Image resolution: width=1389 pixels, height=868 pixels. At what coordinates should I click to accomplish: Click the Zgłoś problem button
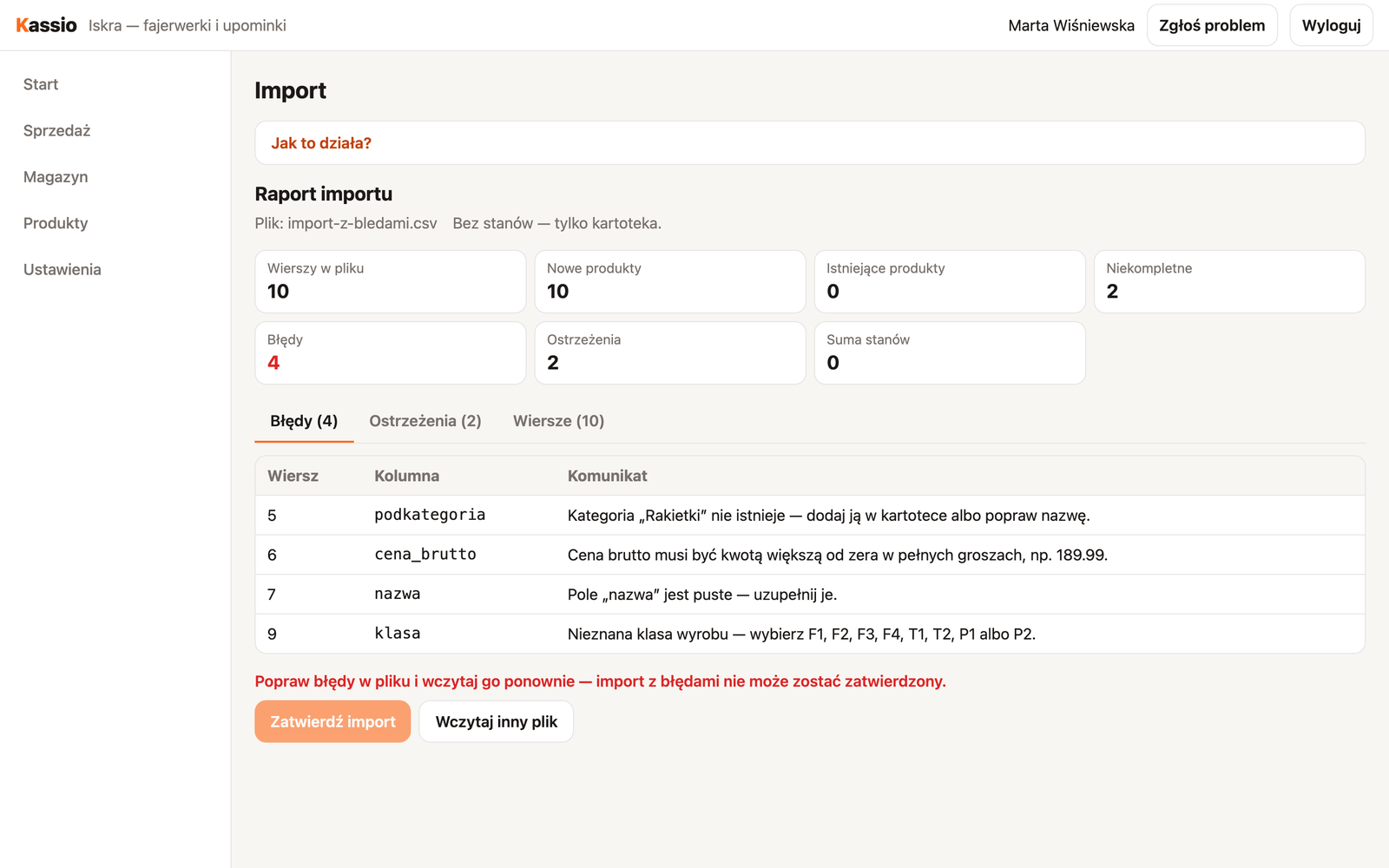[x=1212, y=25]
